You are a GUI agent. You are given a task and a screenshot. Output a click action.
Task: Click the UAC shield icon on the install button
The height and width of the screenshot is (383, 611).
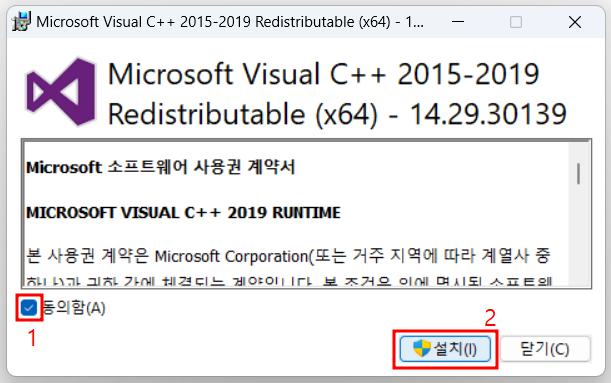click(422, 348)
